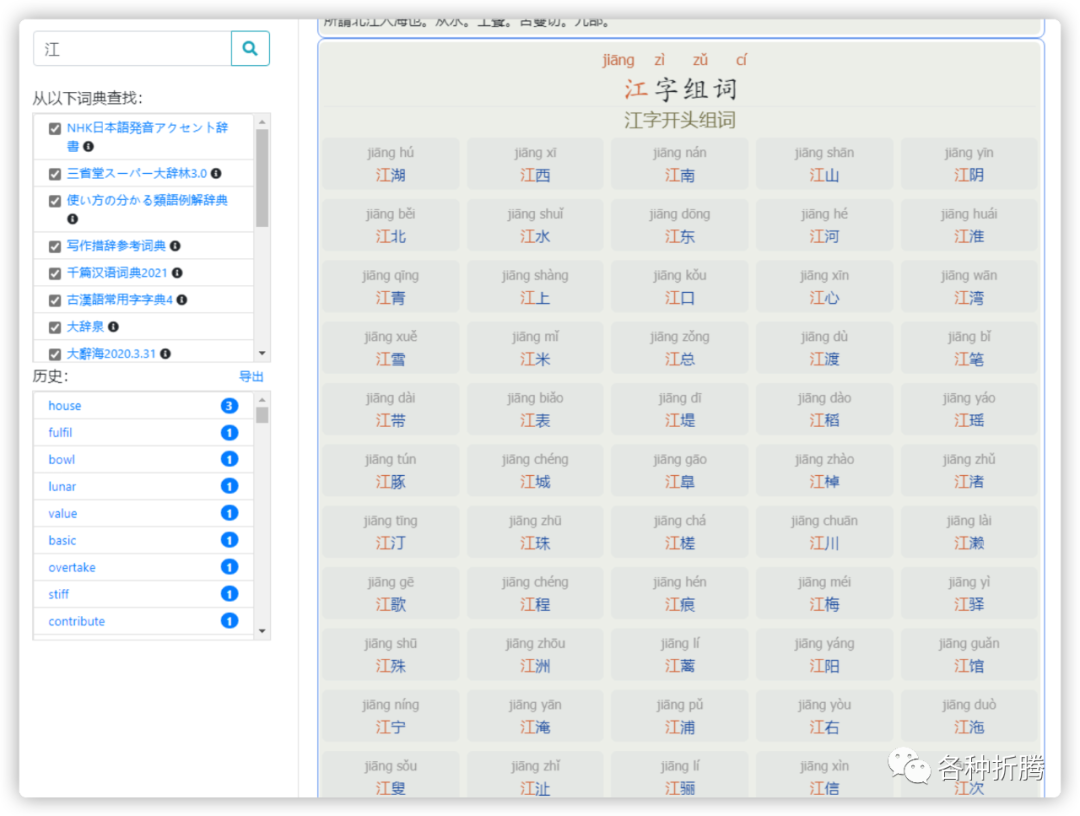Focus the search input field containing 江
This screenshot has height=816, width=1080.
(x=132, y=49)
